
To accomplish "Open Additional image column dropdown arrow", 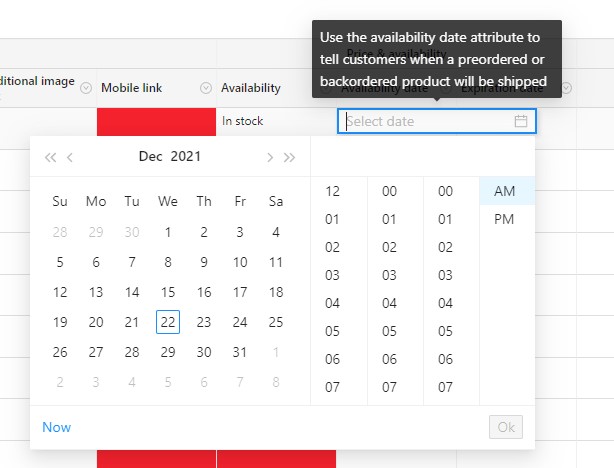I will click(x=85, y=88).
